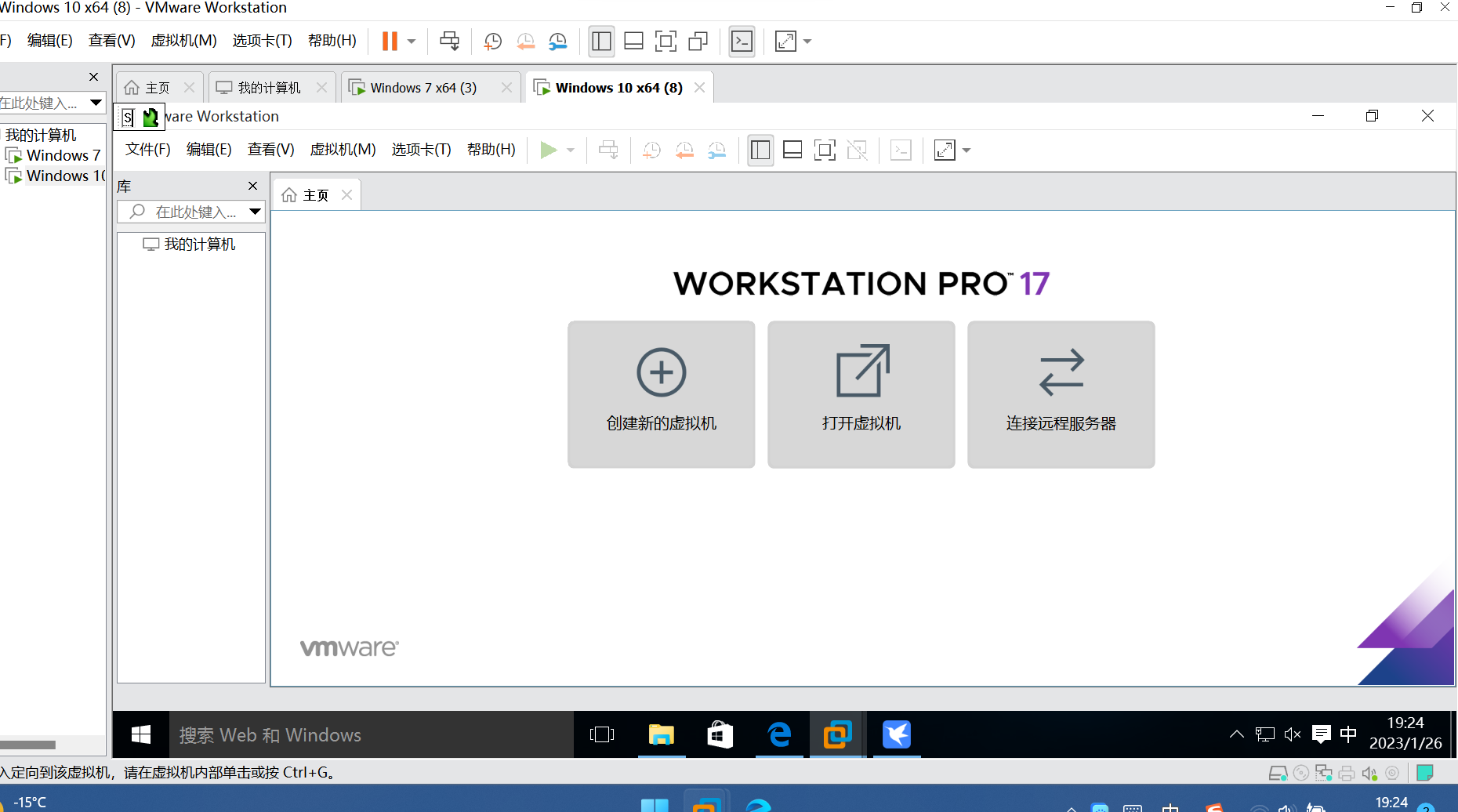Click 创建新的虚拟机 button
Screen dimensions: 1458x812
(662, 394)
